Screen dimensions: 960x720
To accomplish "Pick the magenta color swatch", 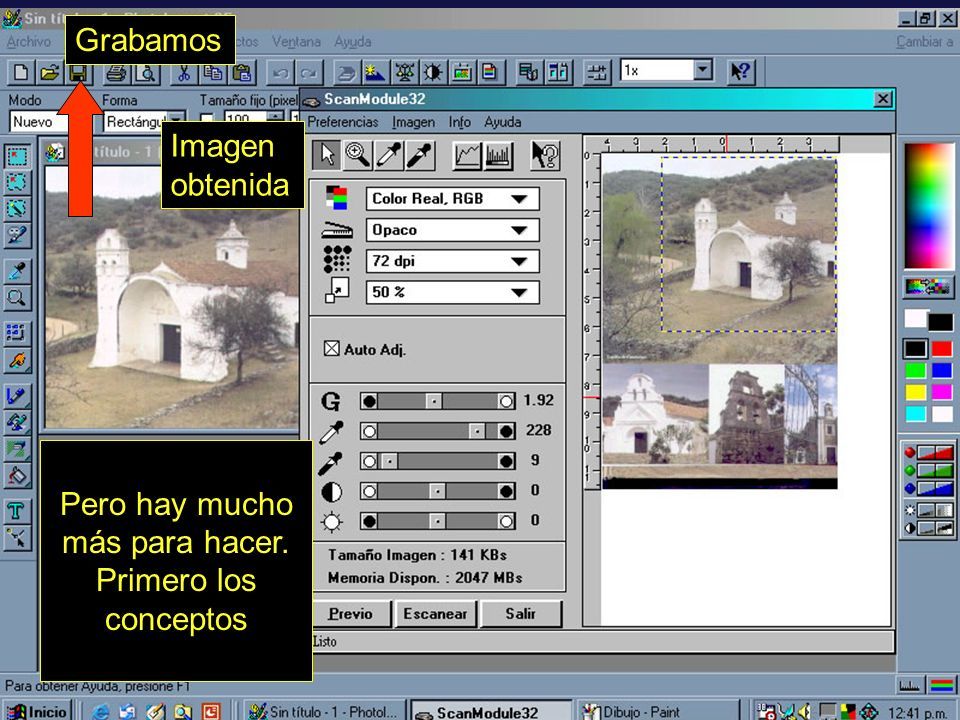I will click(942, 392).
